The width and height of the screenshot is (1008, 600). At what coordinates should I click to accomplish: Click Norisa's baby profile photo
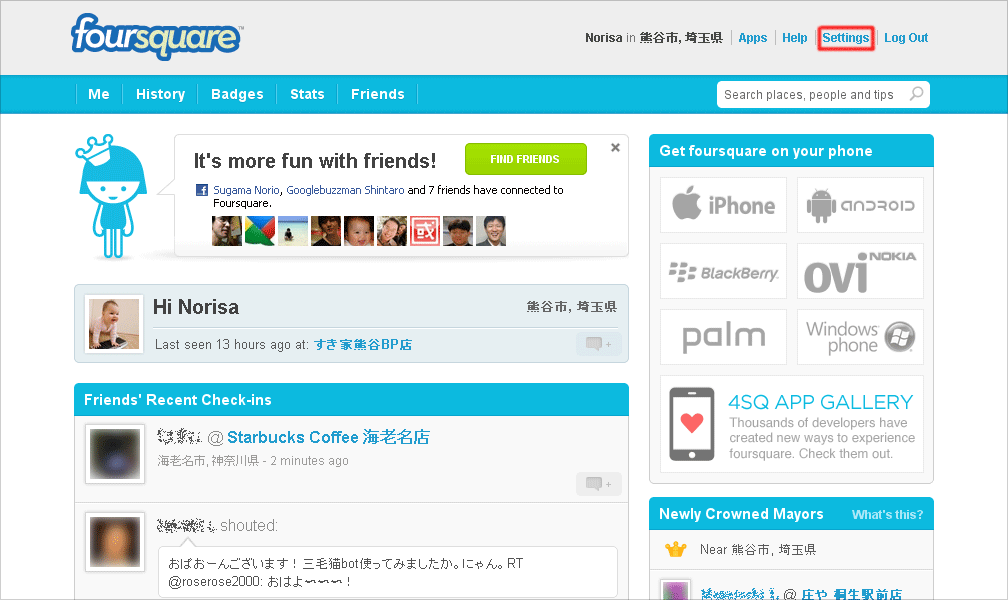(114, 324)
